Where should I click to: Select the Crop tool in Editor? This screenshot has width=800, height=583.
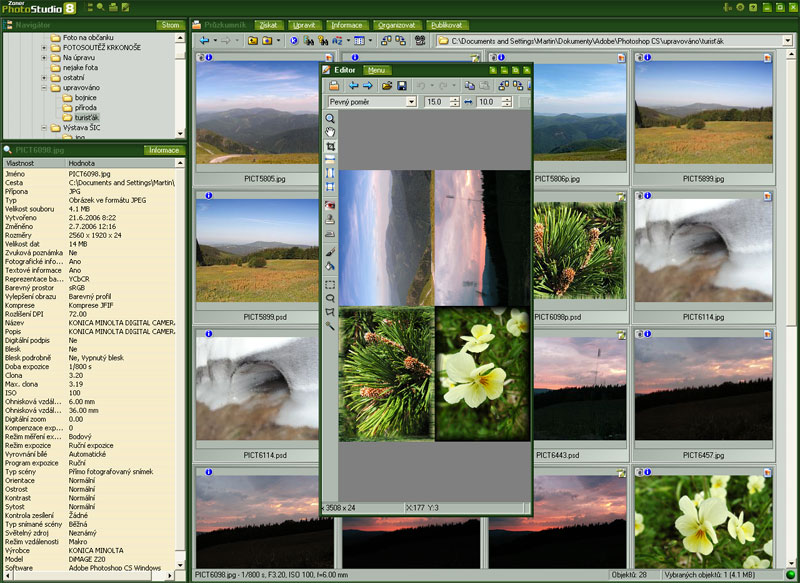point(330,146)
